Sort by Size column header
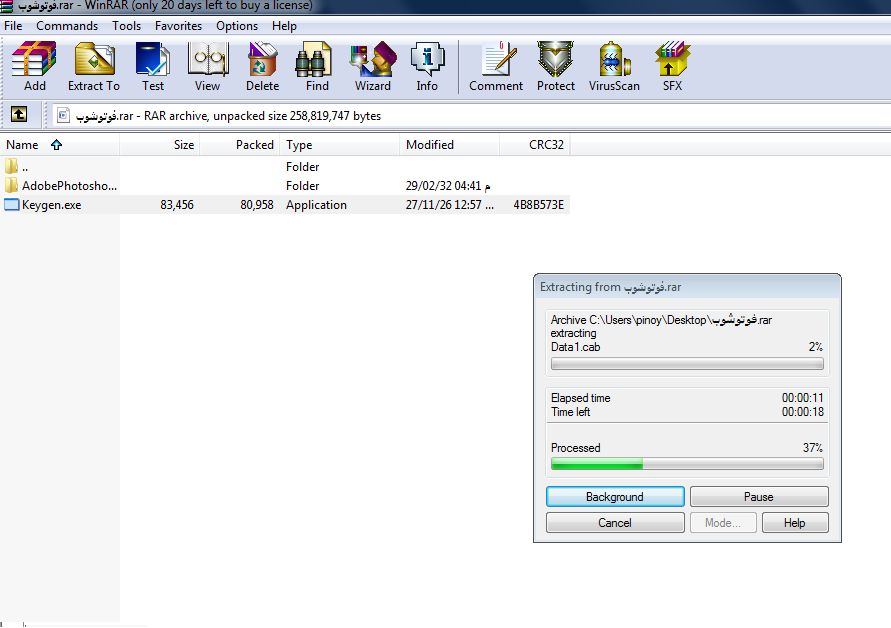 (x=160, y=145)
